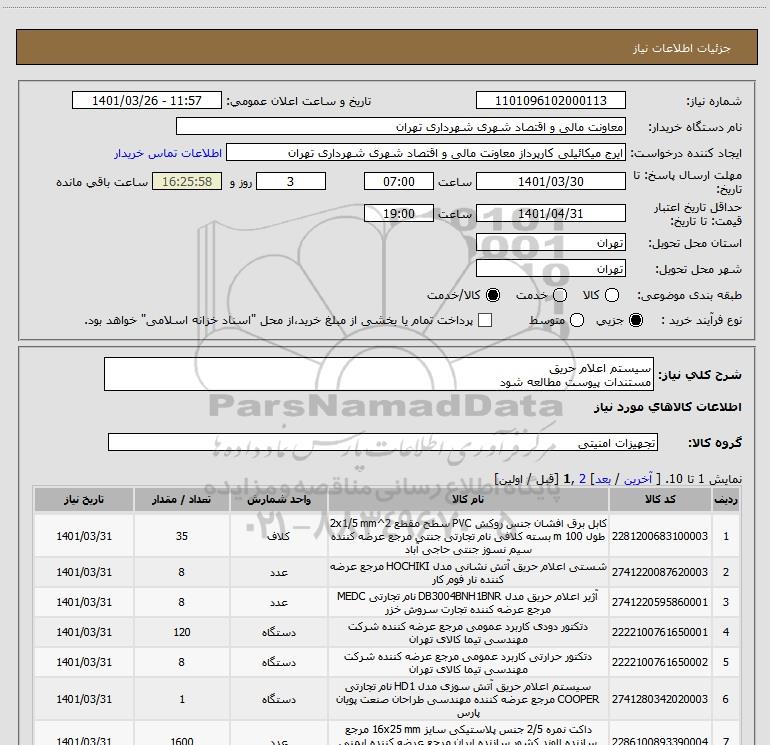
Task: Click product code 2741220087620003
Action: 660,572
